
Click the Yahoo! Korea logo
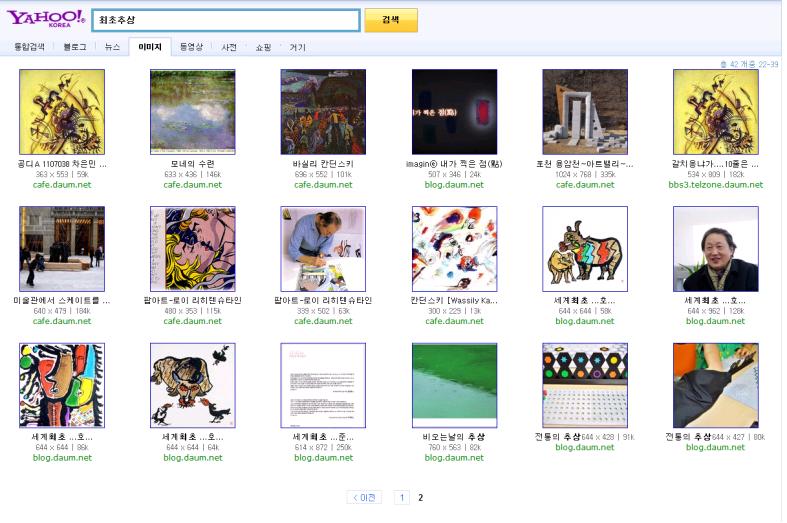tap(46, 19)
